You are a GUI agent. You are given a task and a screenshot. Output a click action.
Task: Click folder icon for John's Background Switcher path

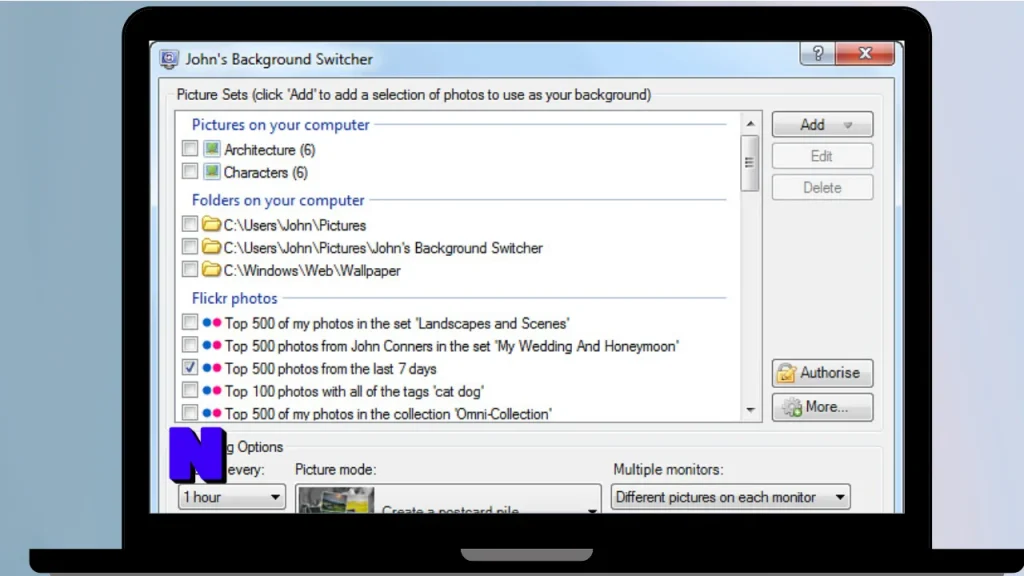211,247
